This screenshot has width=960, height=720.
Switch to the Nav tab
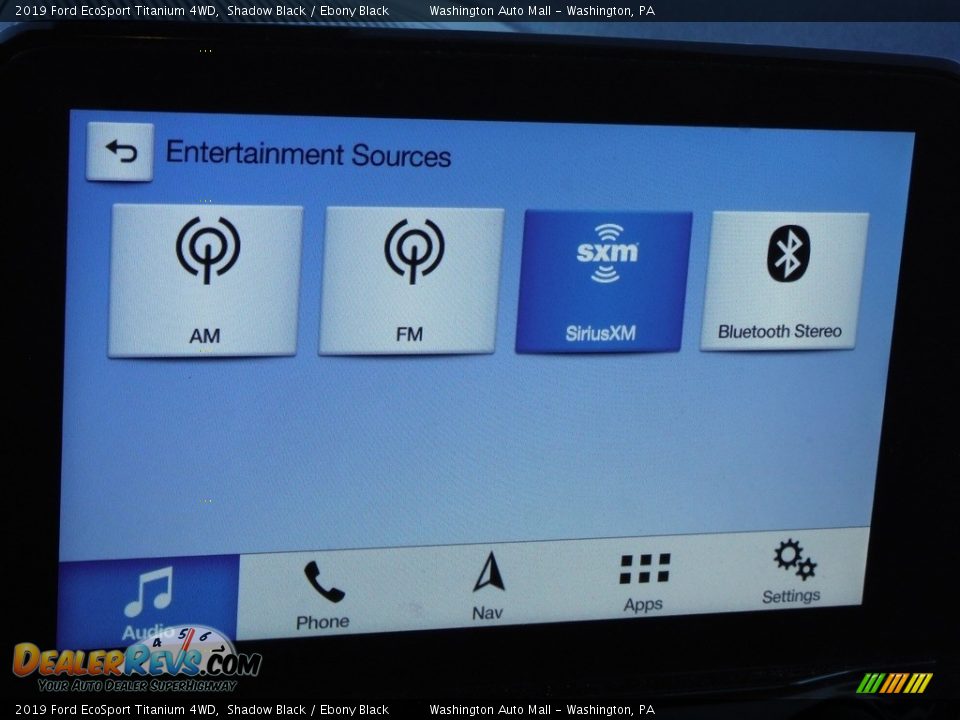(x=488, y=587)
